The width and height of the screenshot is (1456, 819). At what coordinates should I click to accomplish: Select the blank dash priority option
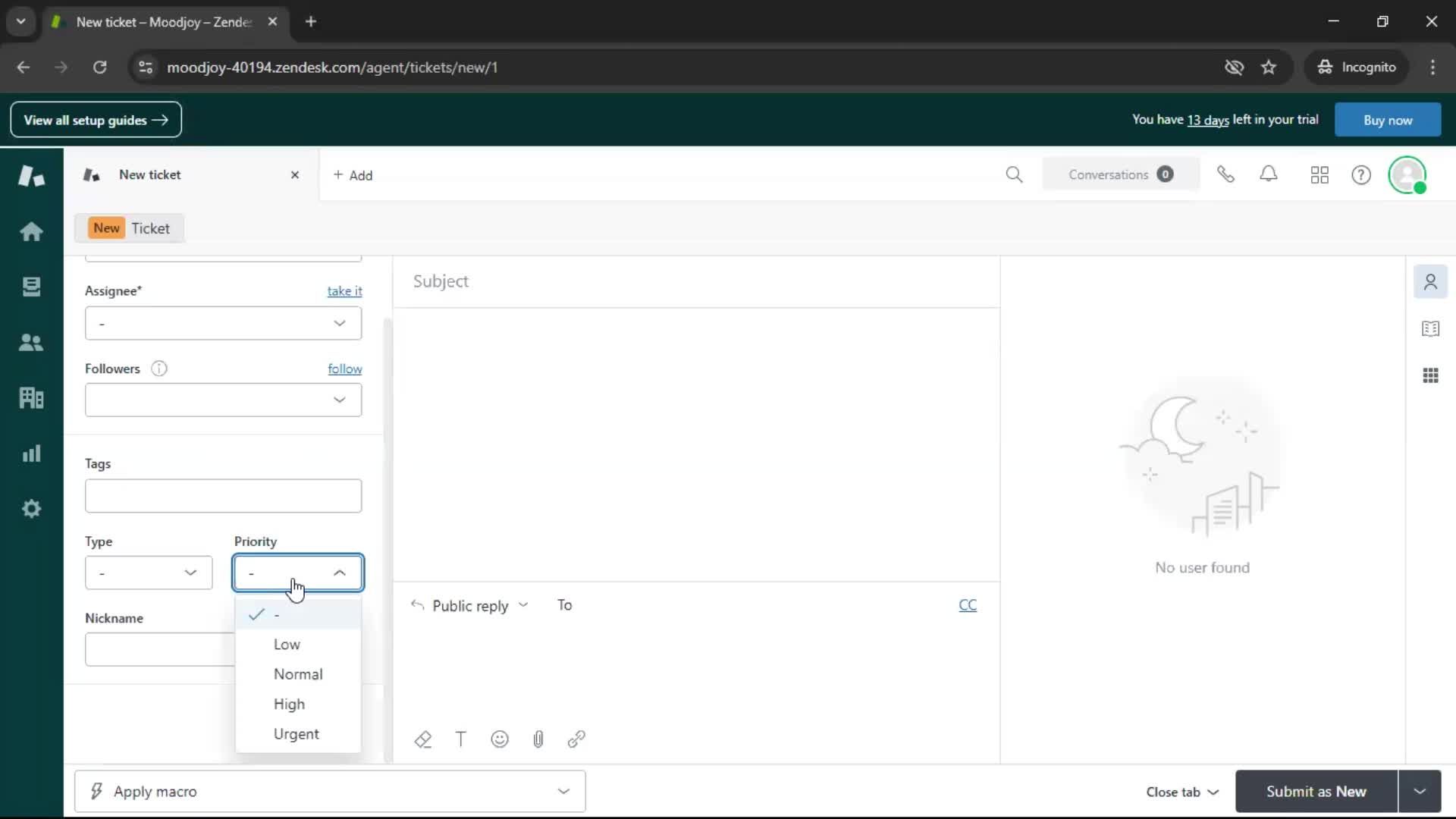[298, 614]
